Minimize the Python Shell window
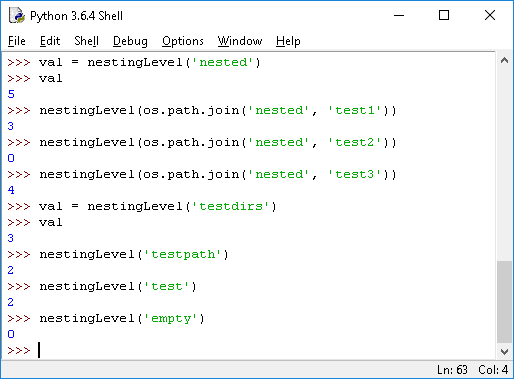Screen dimensions: 514x379 coord(399,15)
